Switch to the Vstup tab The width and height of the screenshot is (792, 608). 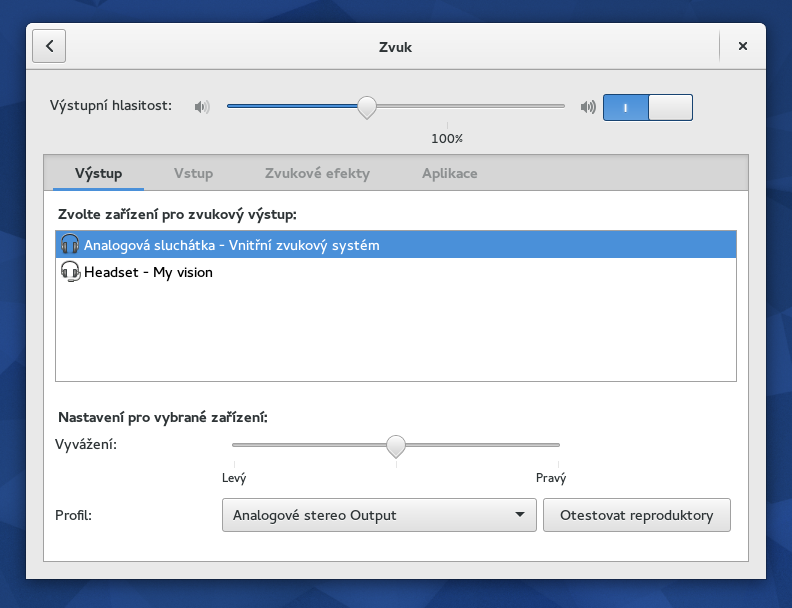click(x=193, y=173)
